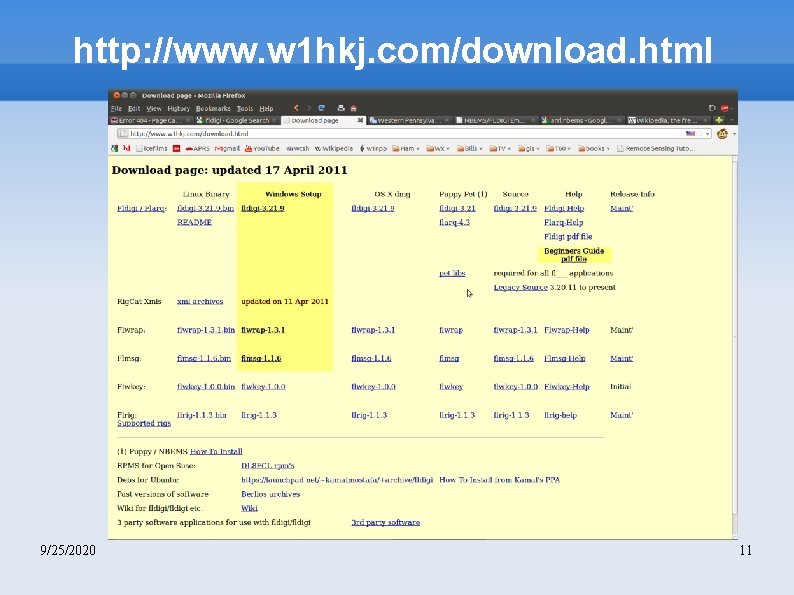794x595 pixels.
Task: Expand the books bookmarks folder
Action: [593, 148]
